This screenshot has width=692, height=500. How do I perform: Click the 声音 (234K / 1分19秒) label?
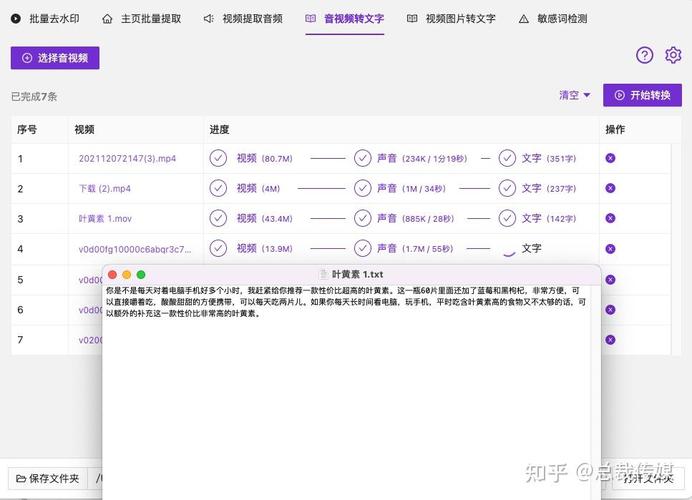point(422,158)
